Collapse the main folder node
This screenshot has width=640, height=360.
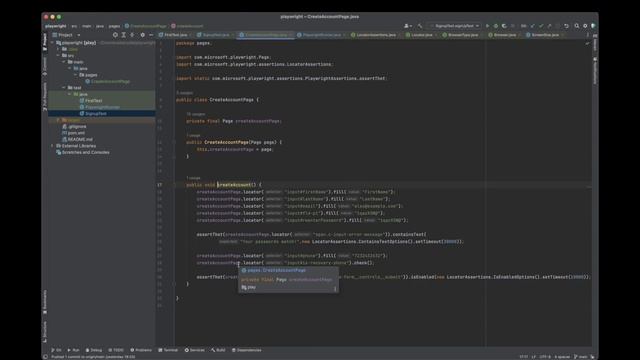(64, 62)
